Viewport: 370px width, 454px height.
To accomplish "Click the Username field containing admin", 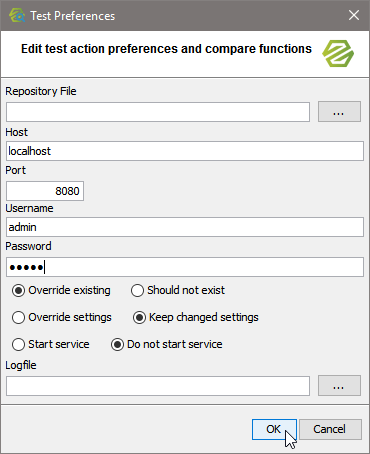I will point(185,227).
